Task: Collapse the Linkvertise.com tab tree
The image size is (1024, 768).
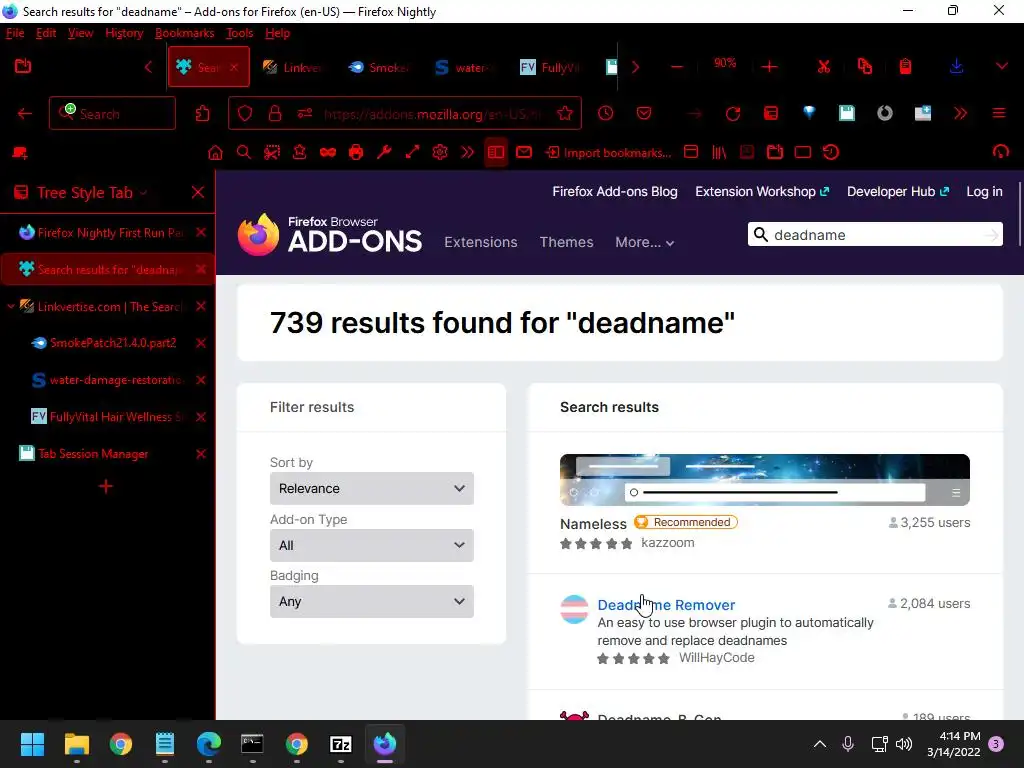Action: pos(10,306)
